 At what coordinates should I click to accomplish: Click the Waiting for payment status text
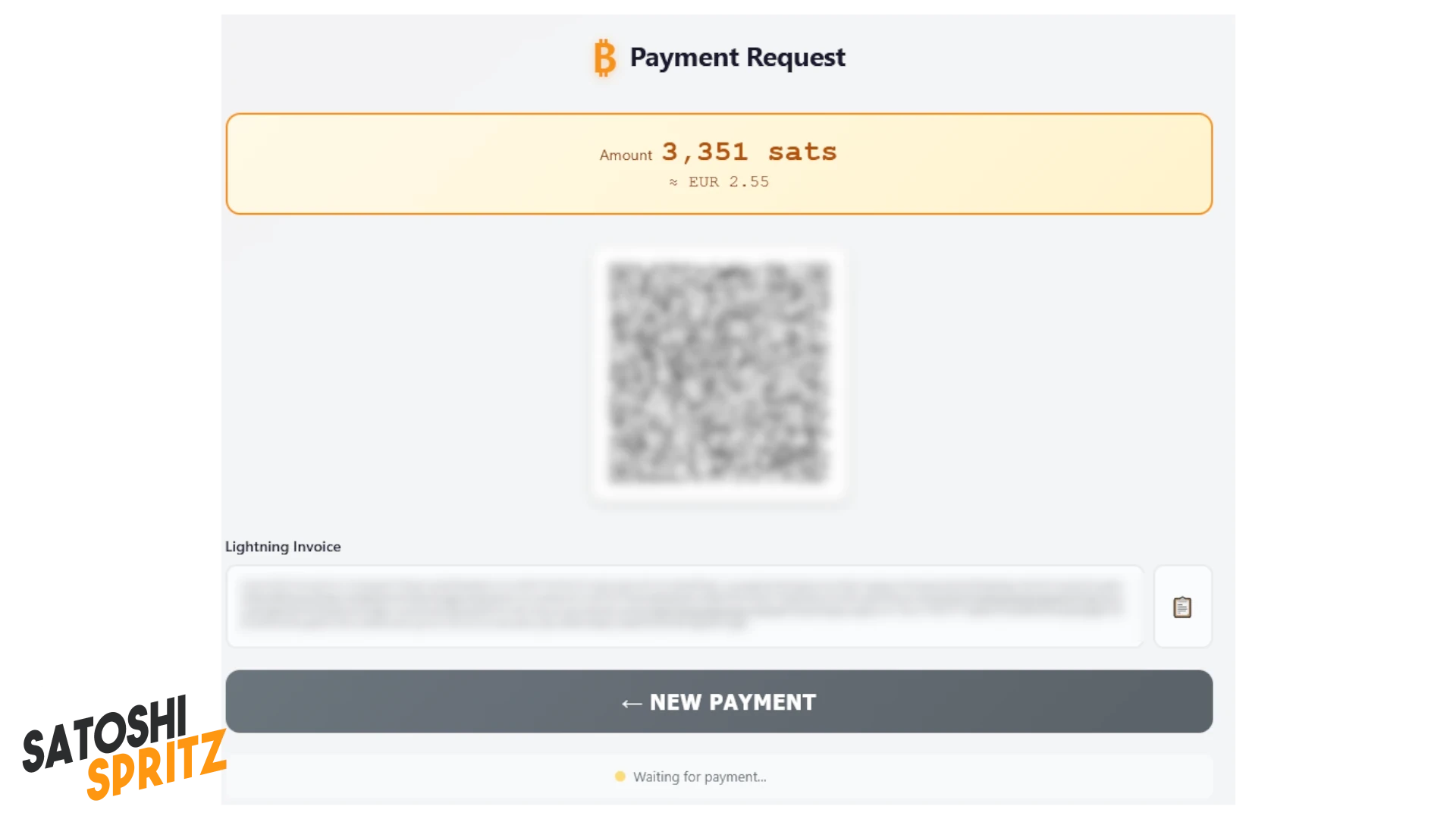[x=699, y=777]
